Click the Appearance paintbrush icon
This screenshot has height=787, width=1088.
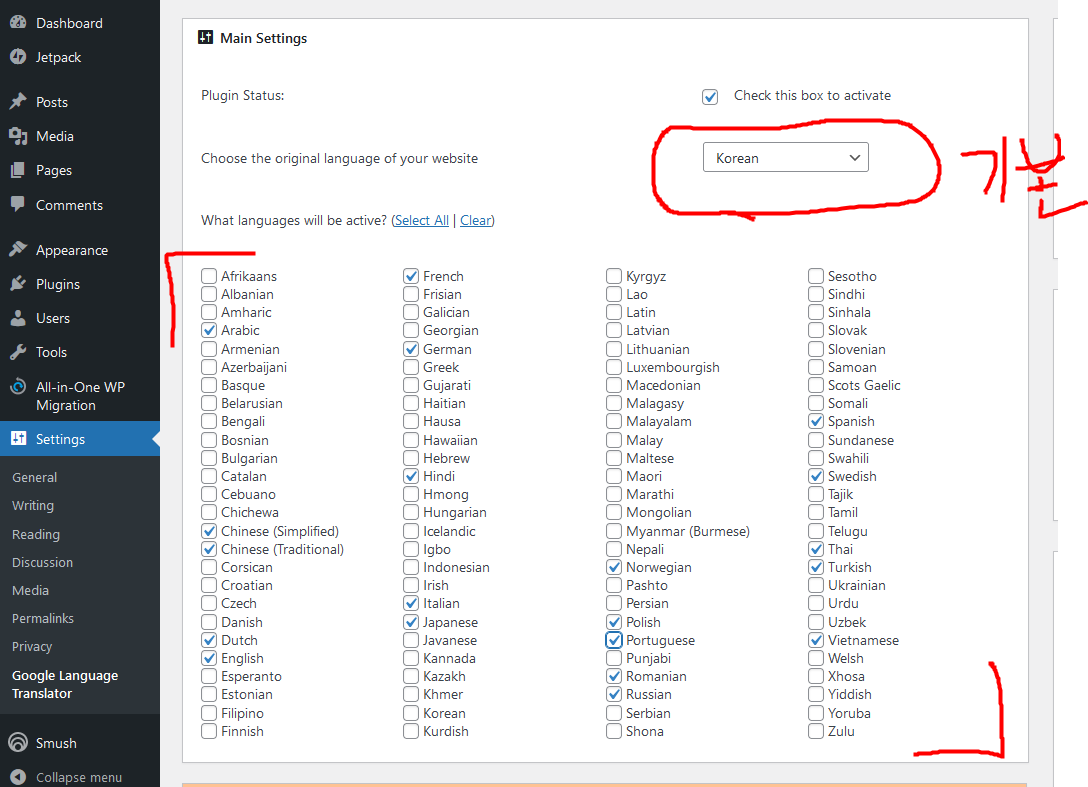pos(18,249)
